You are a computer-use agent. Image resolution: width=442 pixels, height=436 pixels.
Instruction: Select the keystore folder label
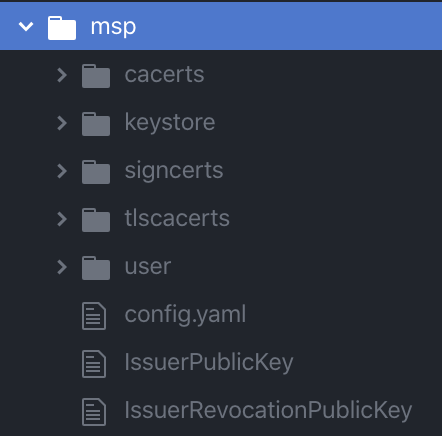(170, 123)
